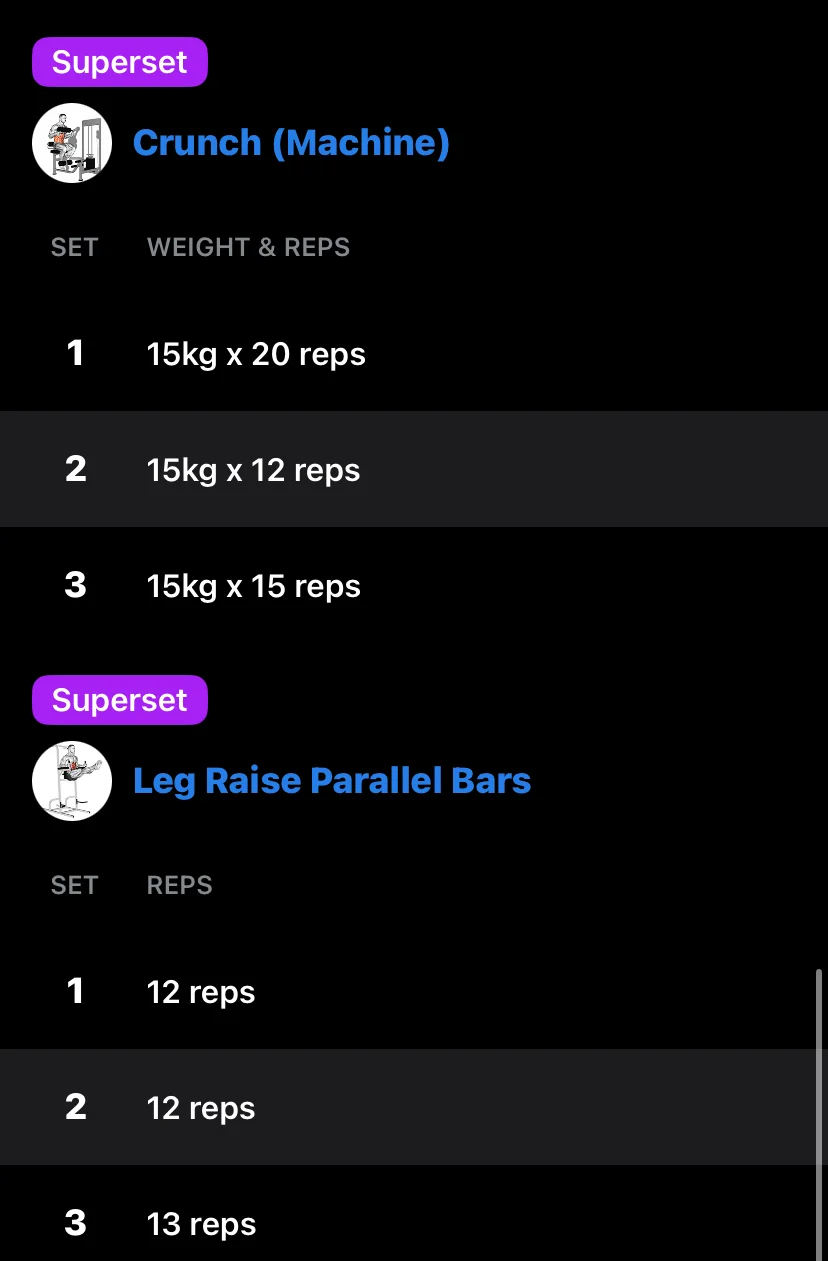Open the Crunch (Machine) exercise link
Screen dimensions: 828x1261
[x=291, y=143]
